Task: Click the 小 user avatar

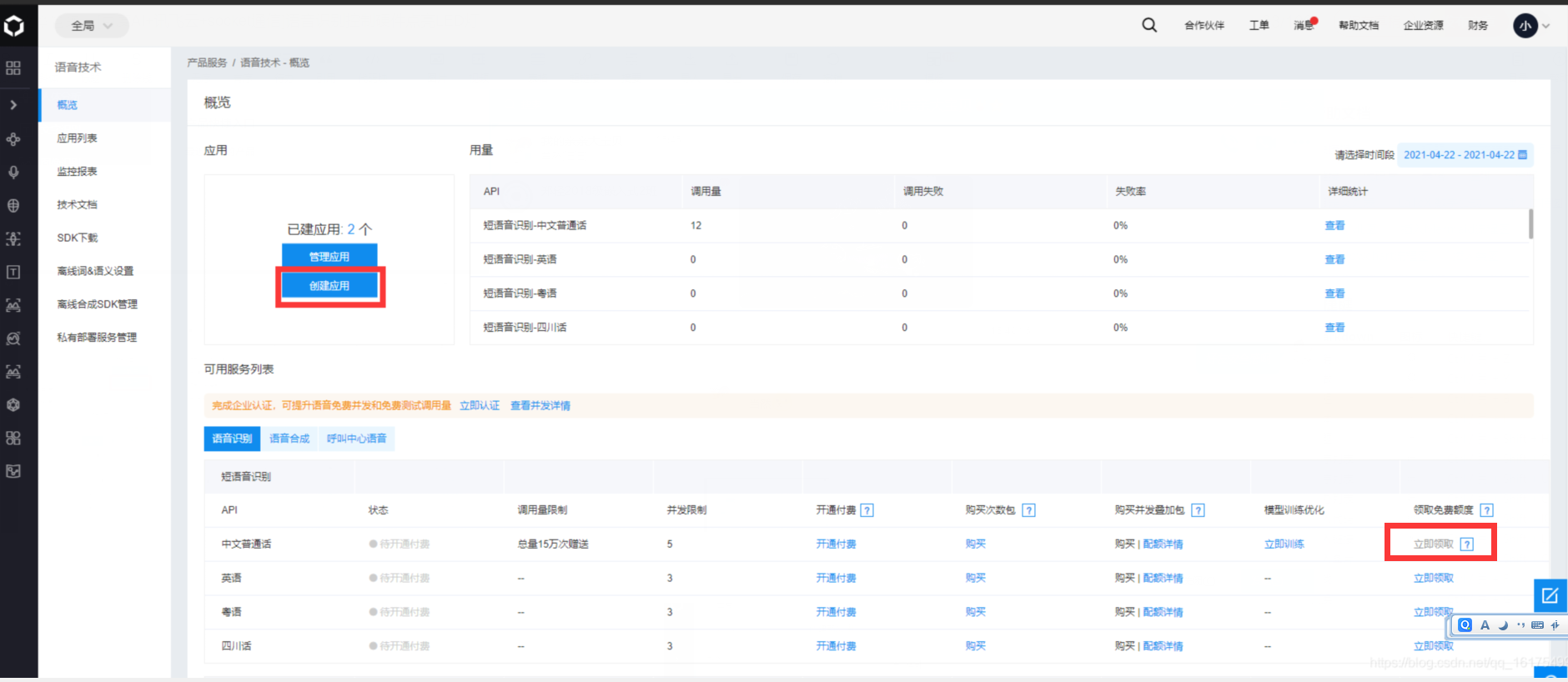Action: click(x=1525, y=26)
